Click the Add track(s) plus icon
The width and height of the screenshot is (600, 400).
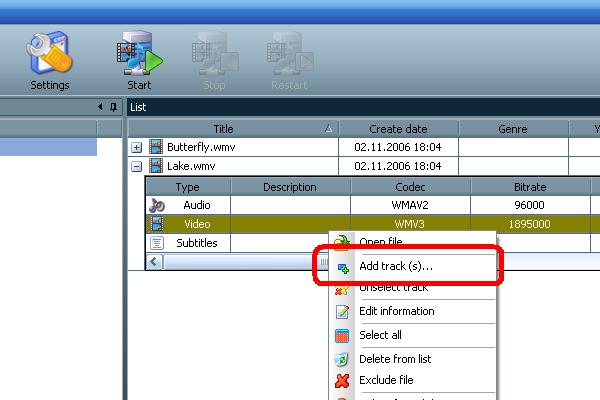[341, 268]
